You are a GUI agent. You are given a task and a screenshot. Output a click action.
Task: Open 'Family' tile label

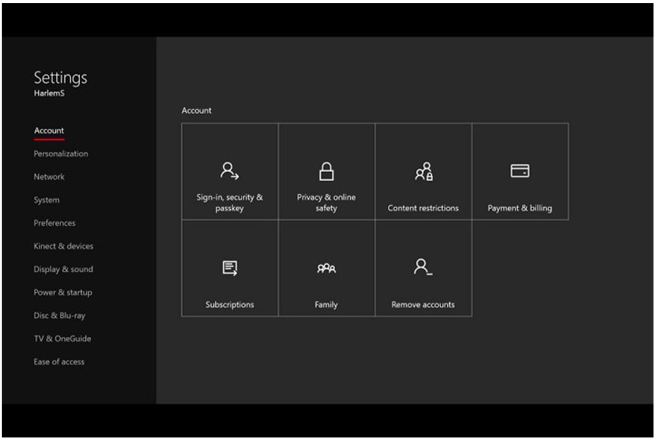click(x=326, y=305)
